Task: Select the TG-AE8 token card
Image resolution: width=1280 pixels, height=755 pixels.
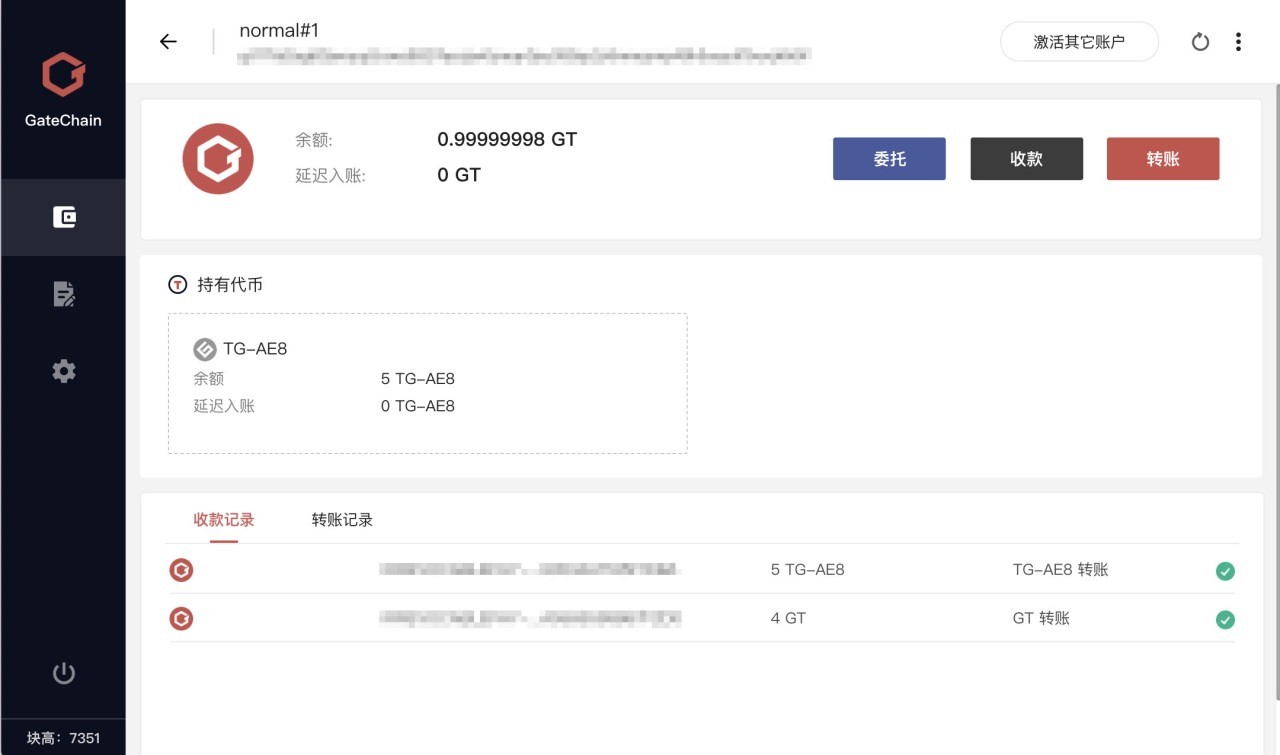Action: [427, 383]
